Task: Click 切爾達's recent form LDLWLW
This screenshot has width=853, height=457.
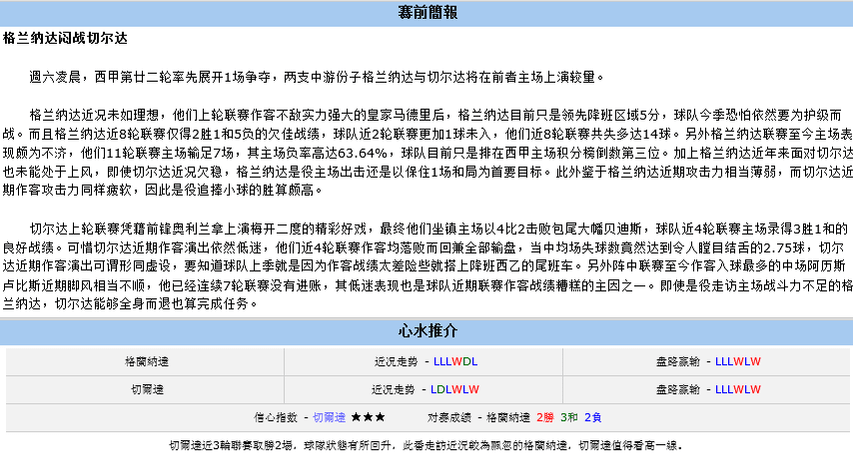Action: click(455, 390)
